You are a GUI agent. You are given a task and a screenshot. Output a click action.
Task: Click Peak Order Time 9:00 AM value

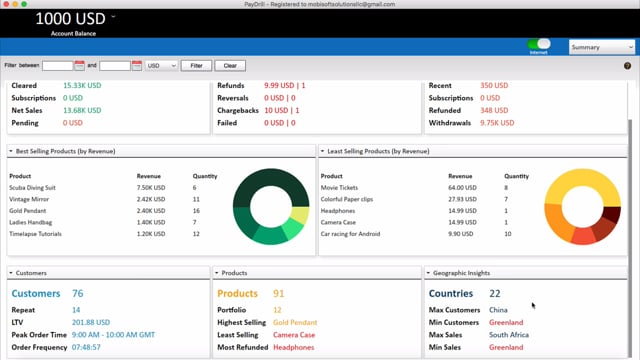tap(113, 335)
